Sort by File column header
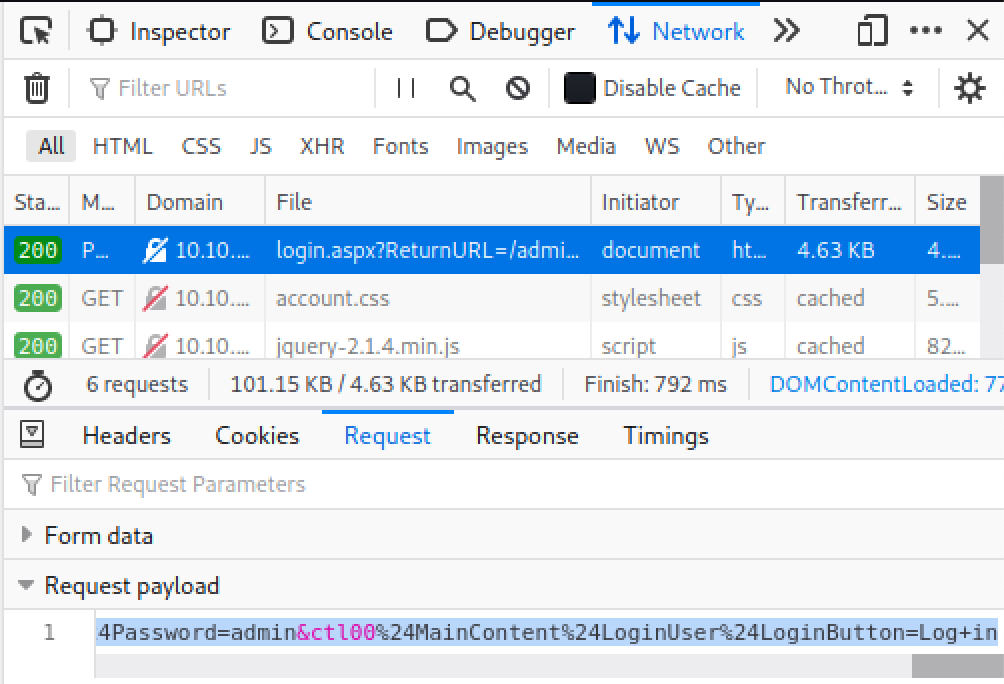 point(428,202)
